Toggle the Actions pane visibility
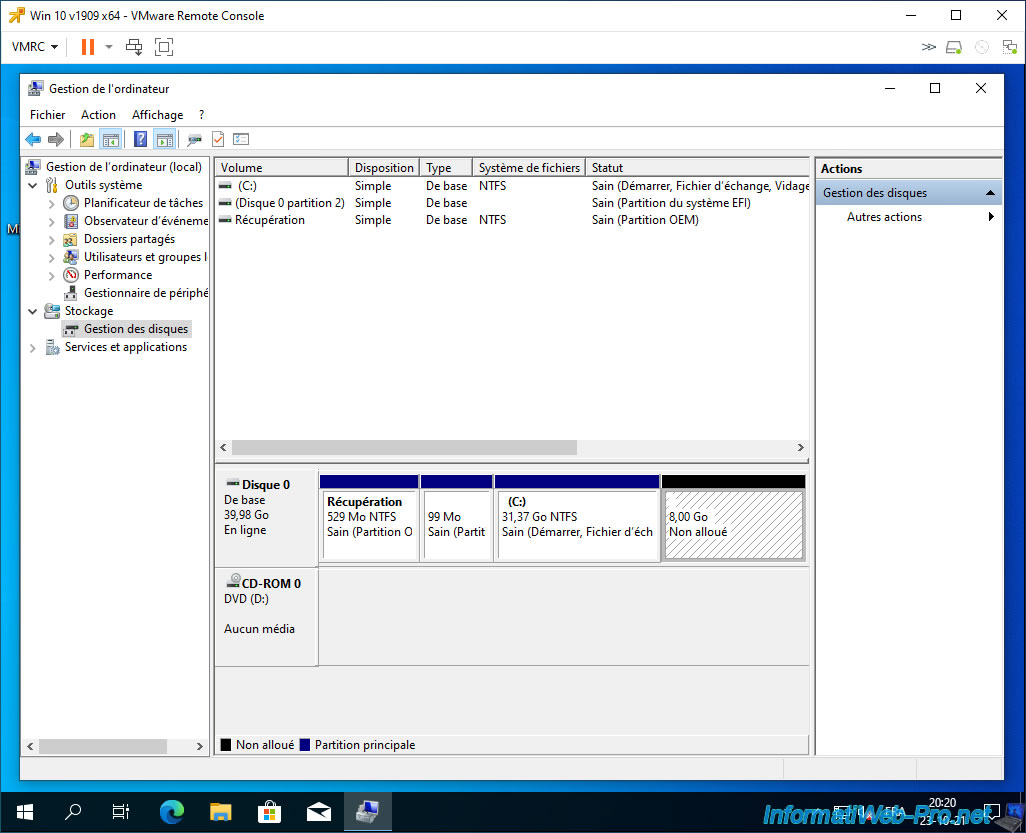The width and height of the screenshot is (1026, 833). (164, 140)
